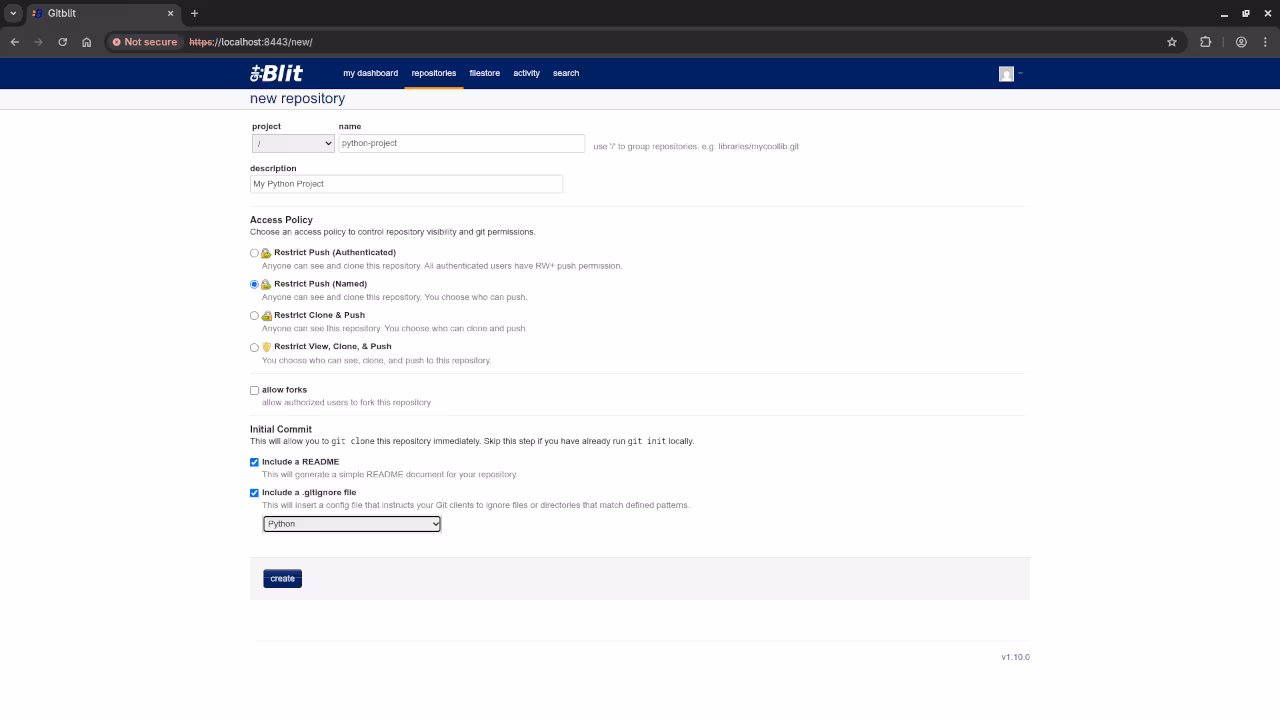The image size is (1280, 720).
Task: Click the Gitblit logo in header
Action: (276, 73)
